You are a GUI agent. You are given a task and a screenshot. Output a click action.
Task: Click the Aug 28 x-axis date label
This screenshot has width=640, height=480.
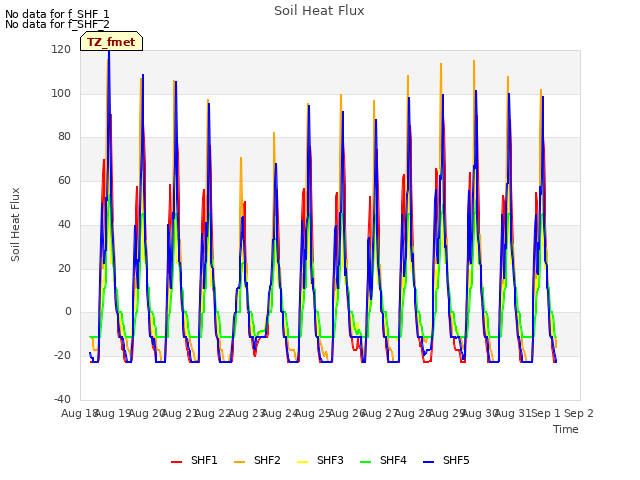tap(413, 413)
